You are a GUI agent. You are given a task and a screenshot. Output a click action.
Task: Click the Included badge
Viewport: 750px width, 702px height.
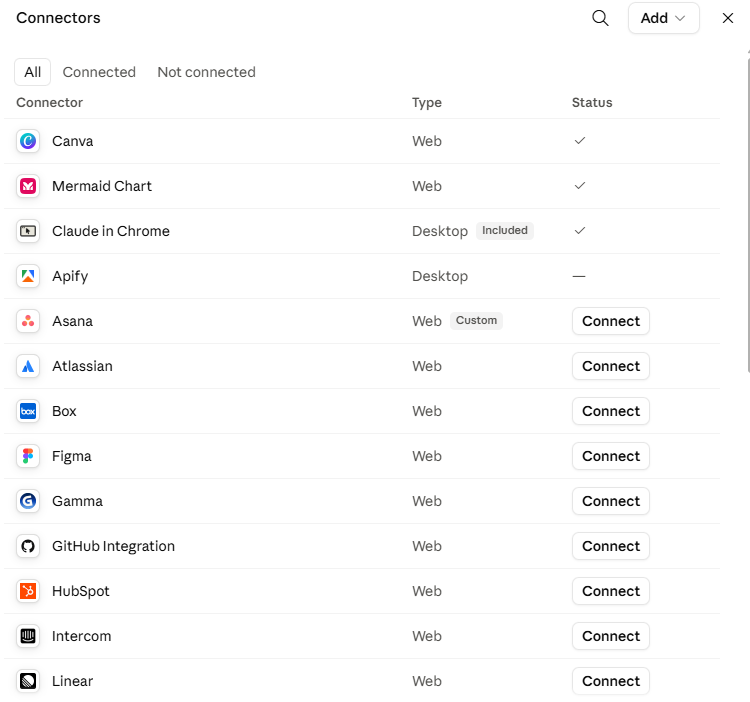tap(505, 230)
